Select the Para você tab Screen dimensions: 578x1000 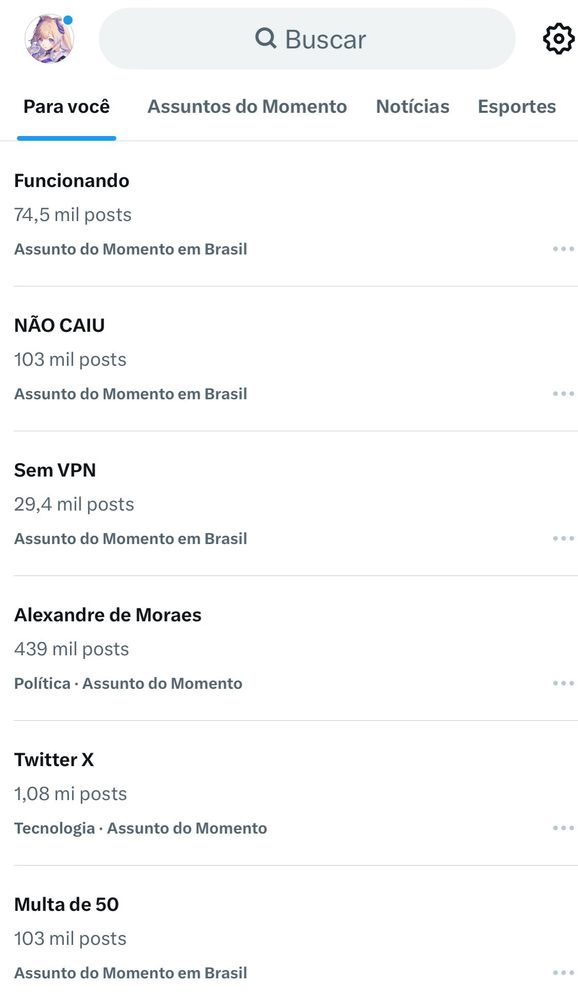coord(66,107)
